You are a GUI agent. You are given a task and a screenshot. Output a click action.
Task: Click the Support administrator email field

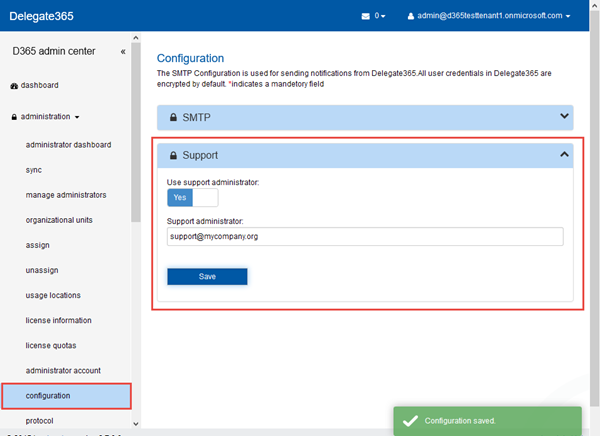click(x=365, y=237)
